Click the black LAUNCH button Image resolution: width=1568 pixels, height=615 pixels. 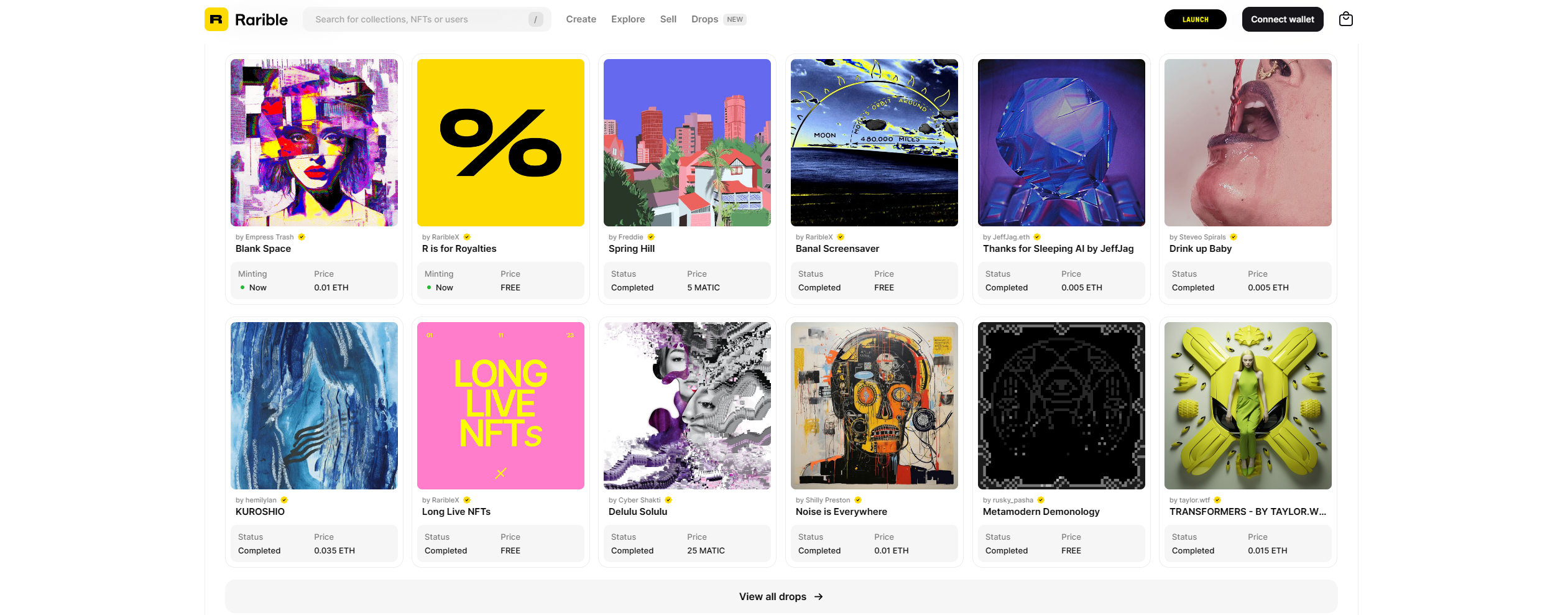[1195, 19]
